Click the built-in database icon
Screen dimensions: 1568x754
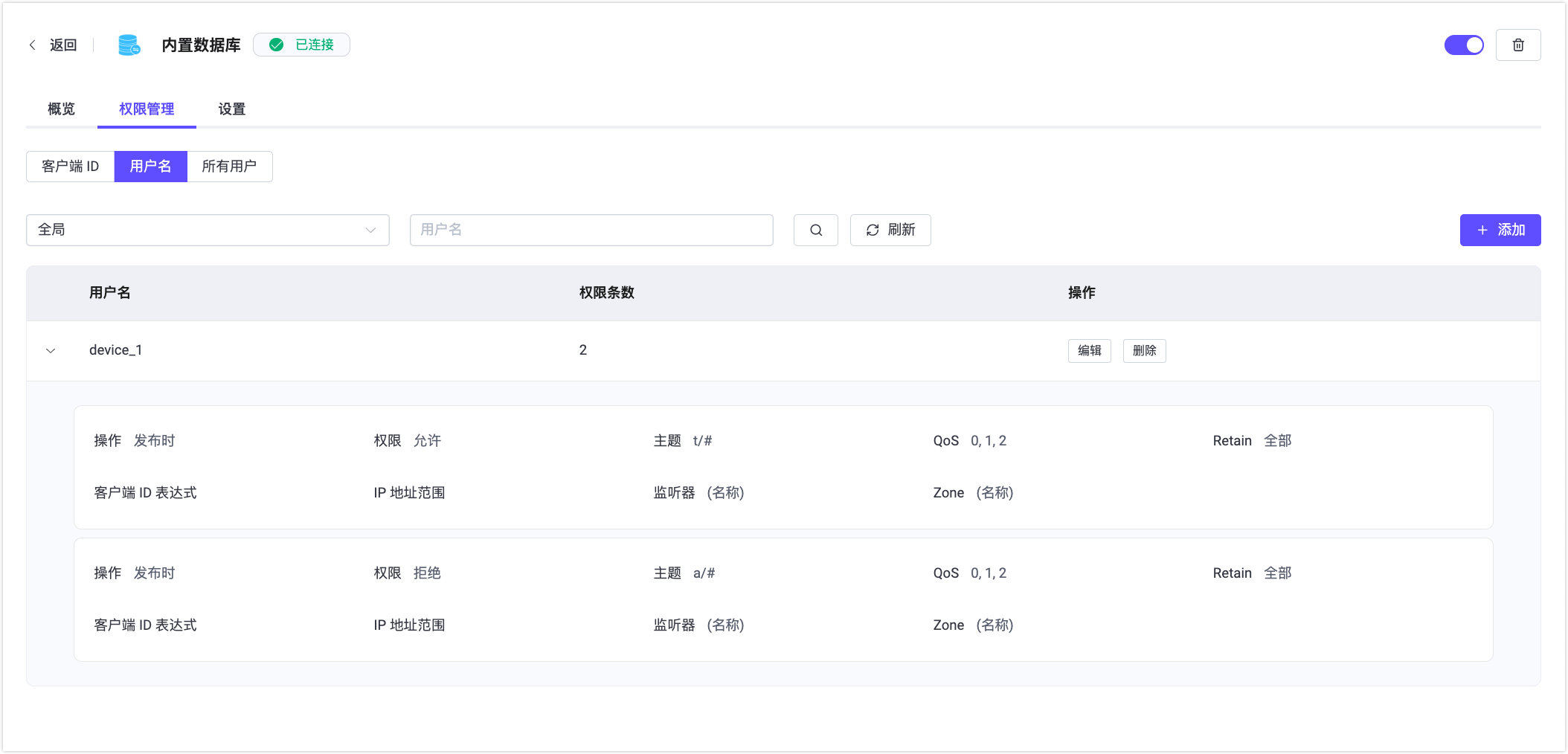129,45
